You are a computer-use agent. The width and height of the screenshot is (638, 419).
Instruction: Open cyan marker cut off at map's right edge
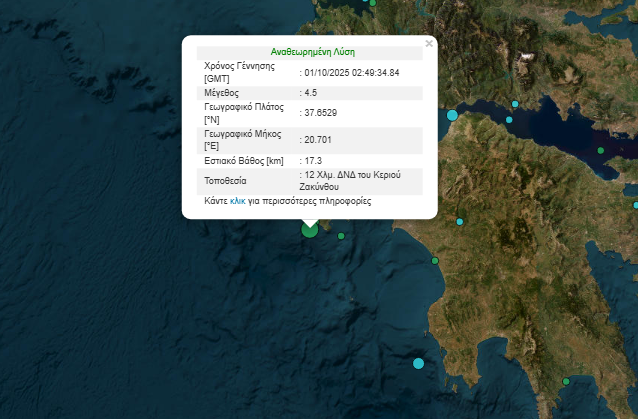pyautogui.click(x=636, y=205)
